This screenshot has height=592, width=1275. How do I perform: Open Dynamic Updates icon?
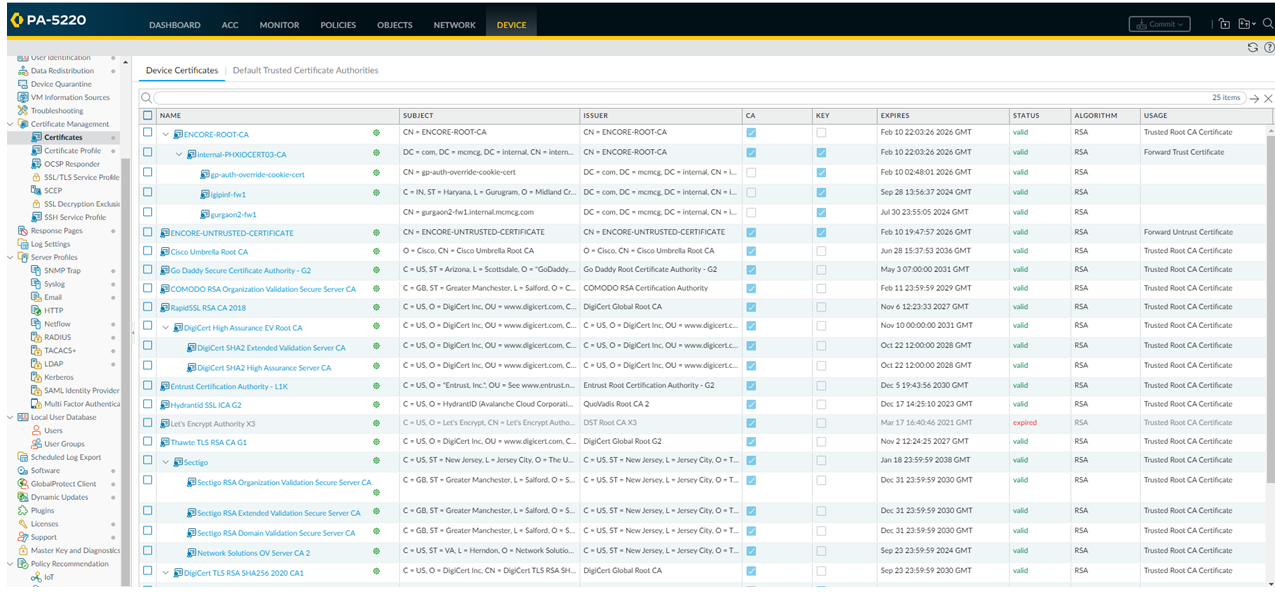pos(24,497)
